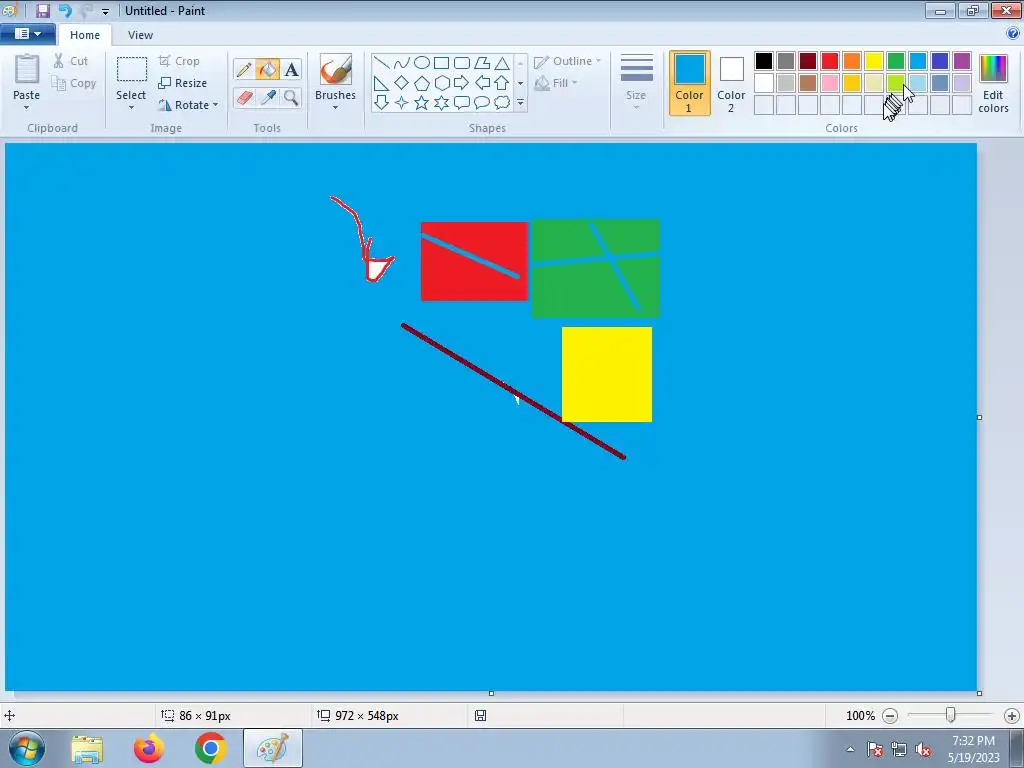This screenshot has height=768, width=1024.
Task: Click the zoom out minus button
Action: [889, 716]
